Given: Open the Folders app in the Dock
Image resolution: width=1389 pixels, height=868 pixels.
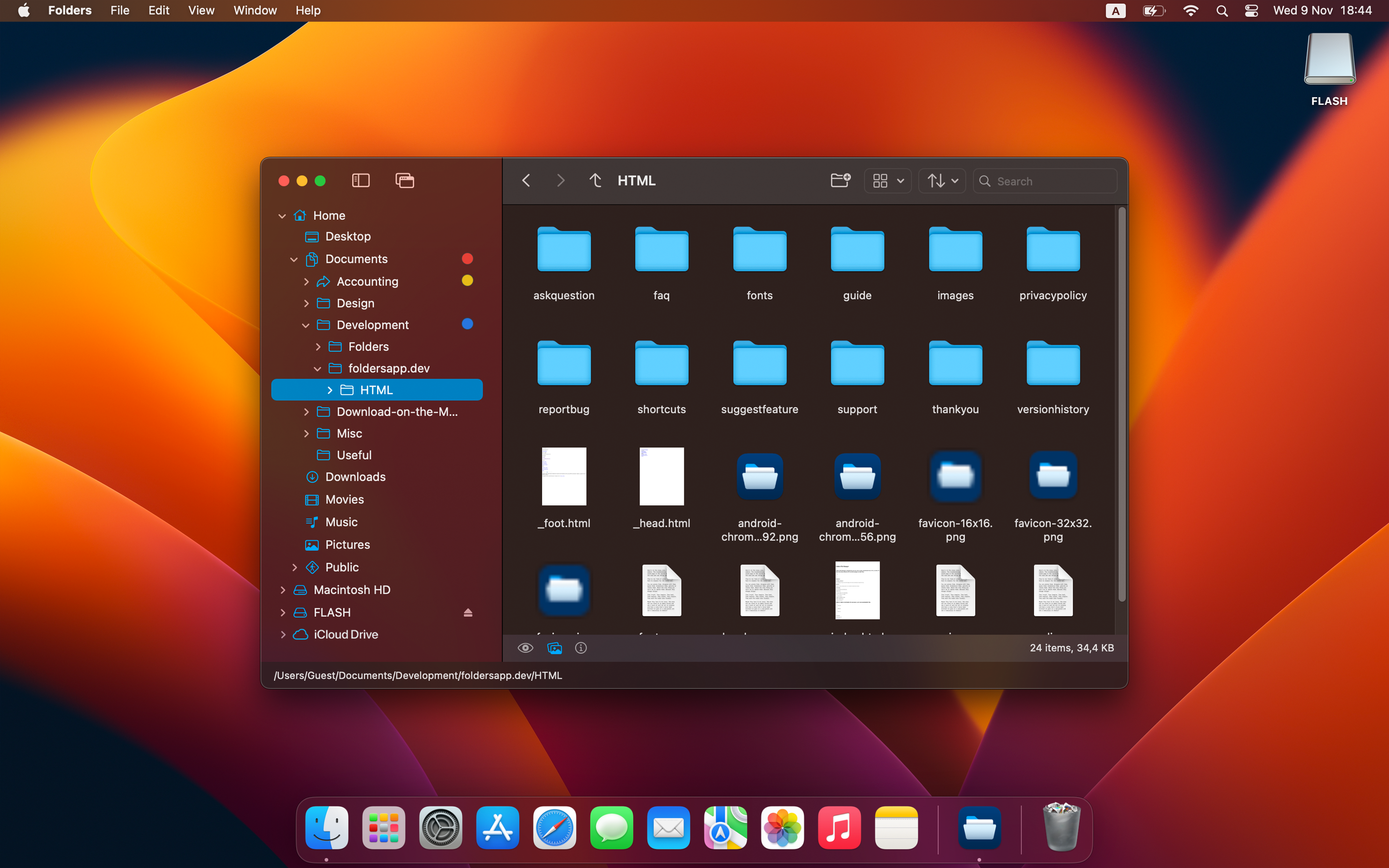Looking at the screenshot, I should pos(979,828).
